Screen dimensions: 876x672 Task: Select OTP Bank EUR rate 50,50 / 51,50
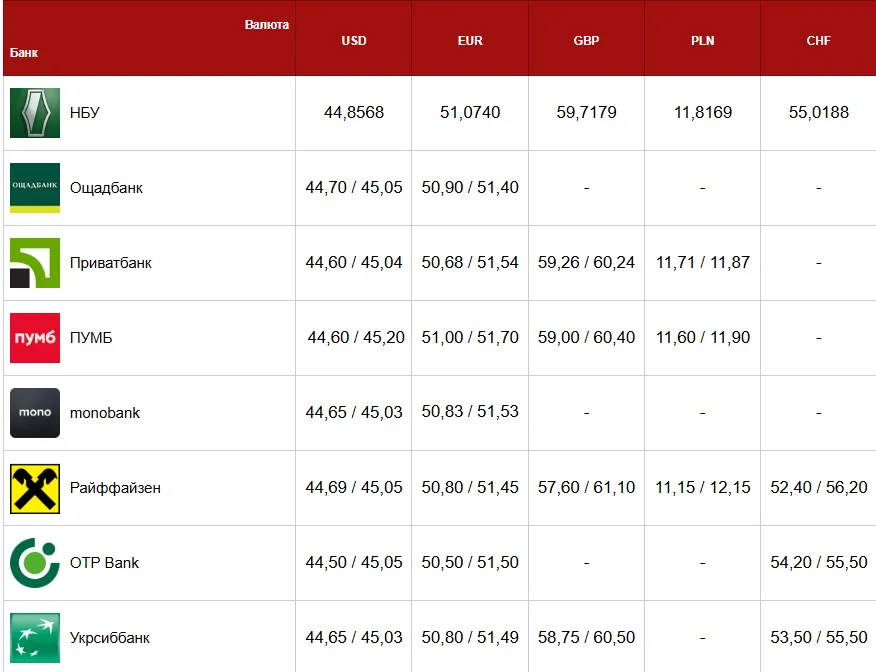[x=470, y=563]
